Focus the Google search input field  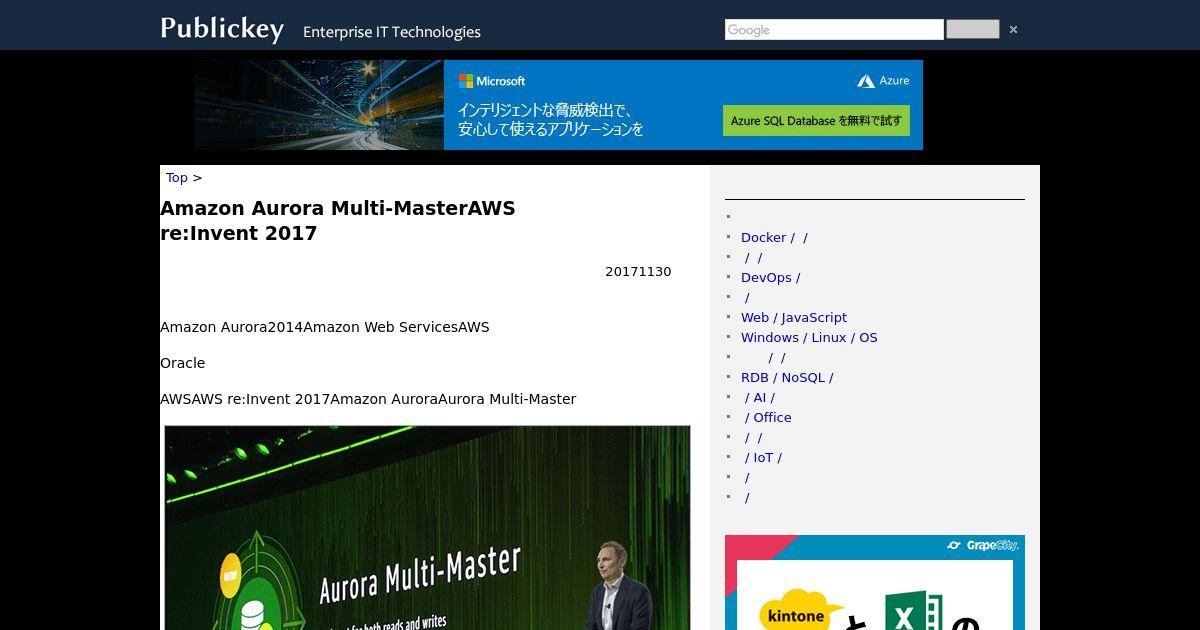coord(834,30)
